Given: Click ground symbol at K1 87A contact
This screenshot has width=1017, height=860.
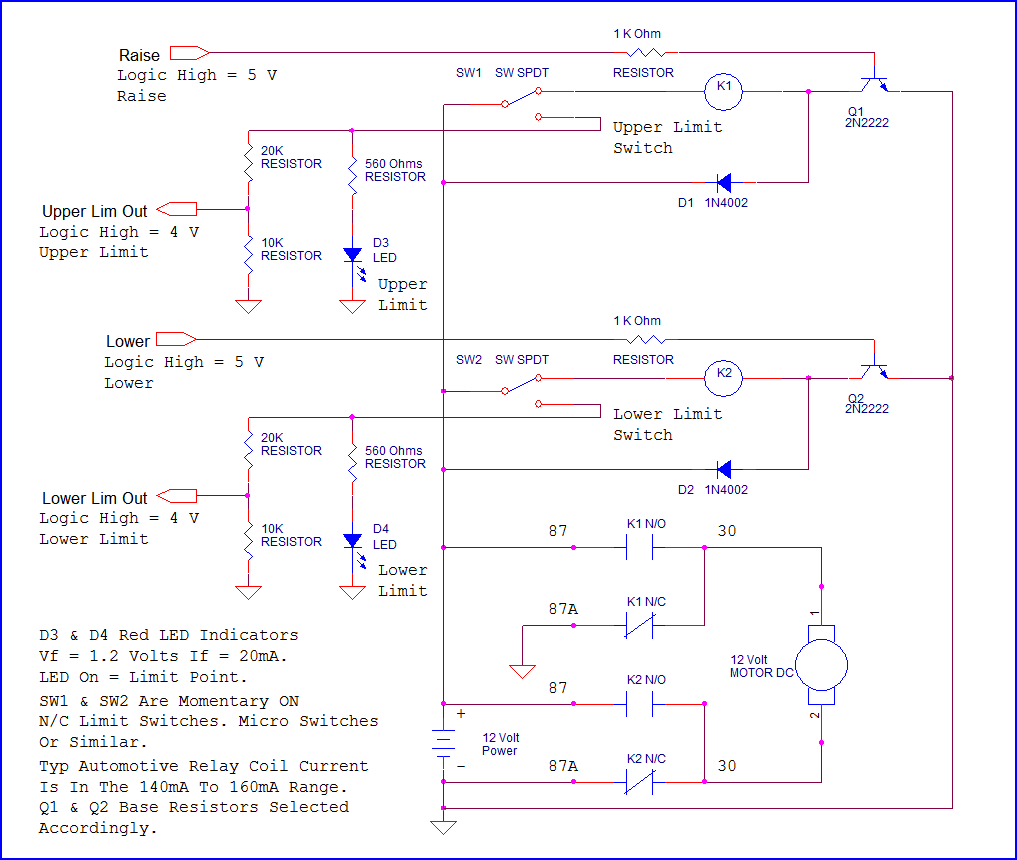Looking at the screenshot, I should [522, 671].
